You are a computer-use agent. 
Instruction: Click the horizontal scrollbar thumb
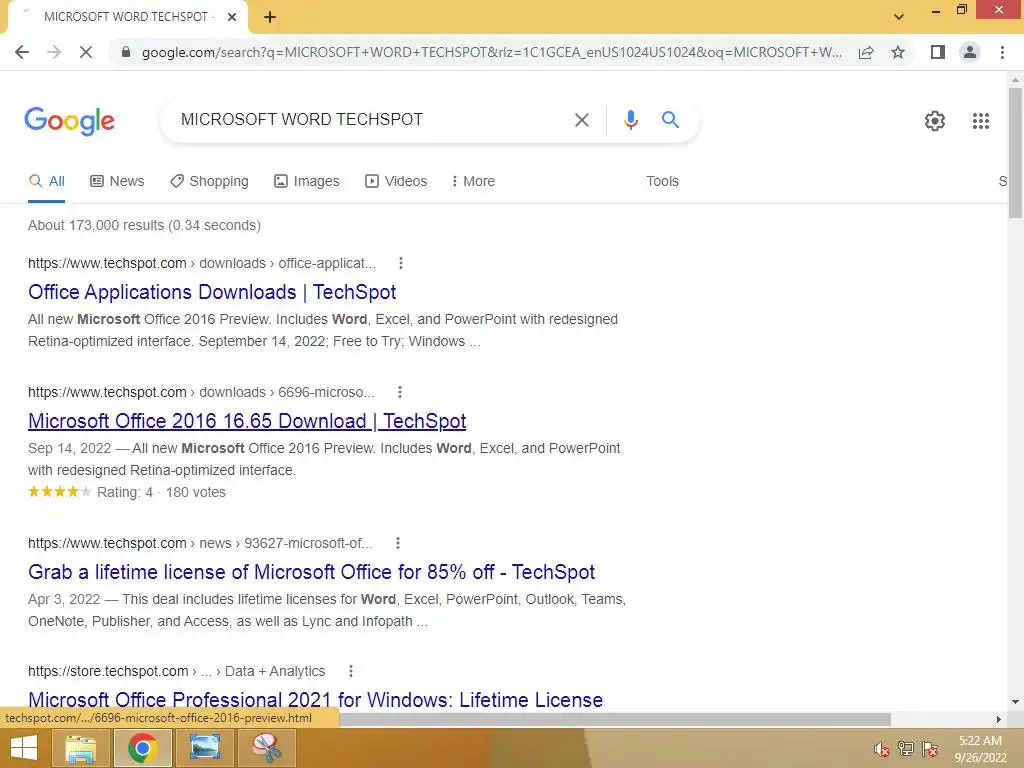pyautogui.click(x=614, y=719)
